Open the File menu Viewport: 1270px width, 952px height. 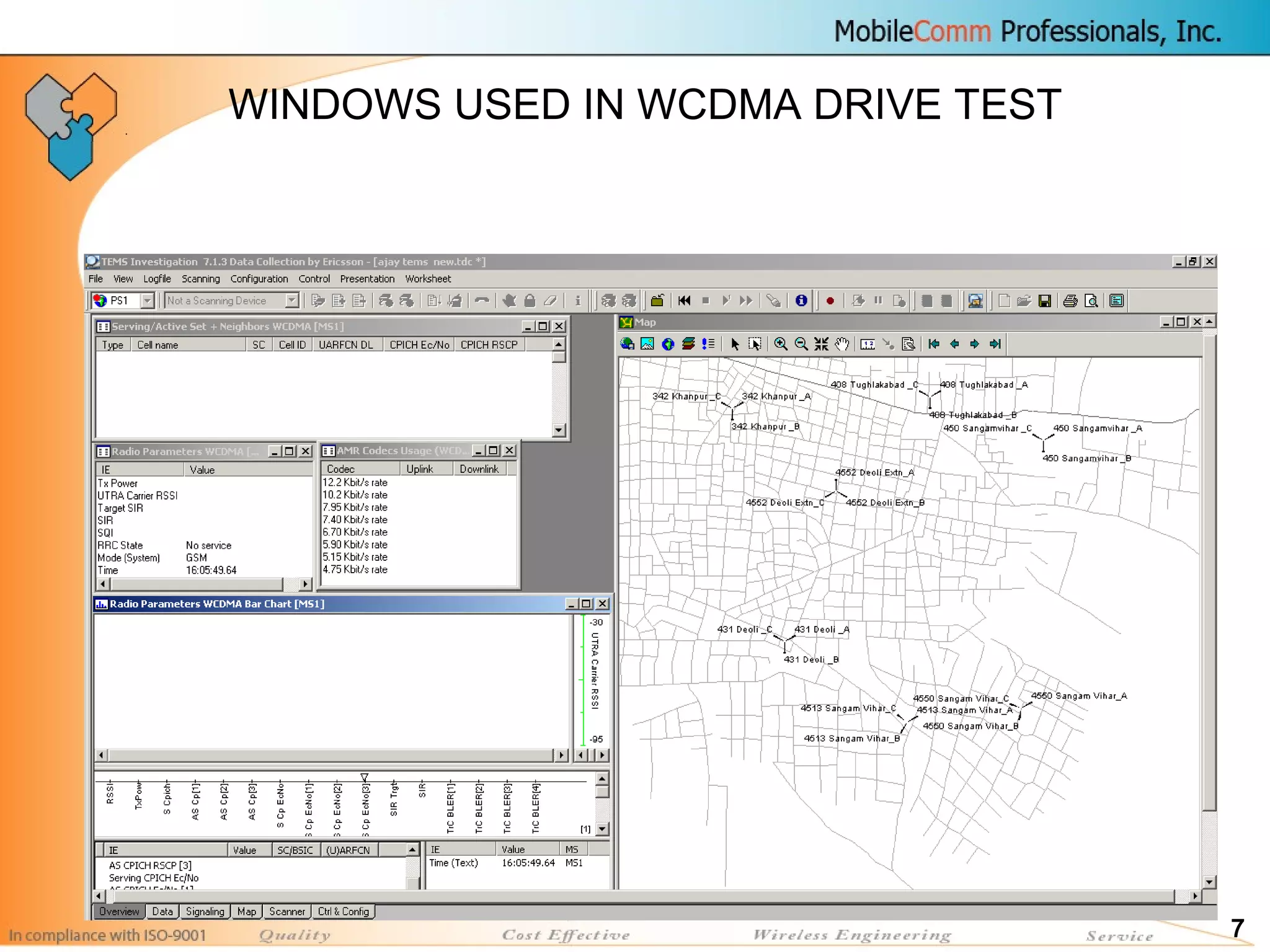[x=95, y=279]
